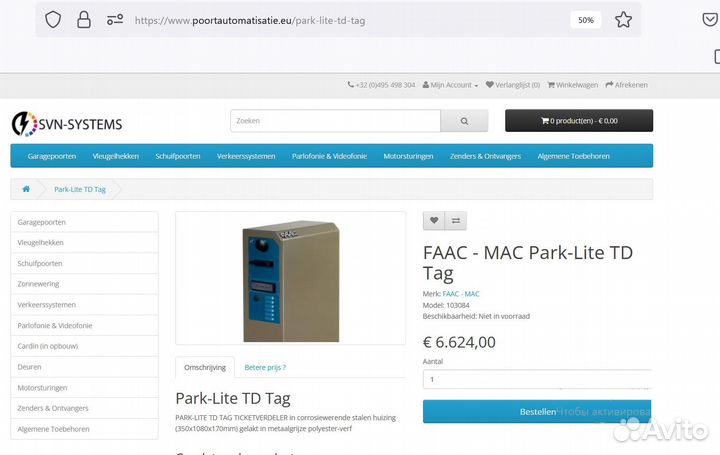Open Vleugelhekken in the blue menu bar
720x455 pixels.
[116, 156]
